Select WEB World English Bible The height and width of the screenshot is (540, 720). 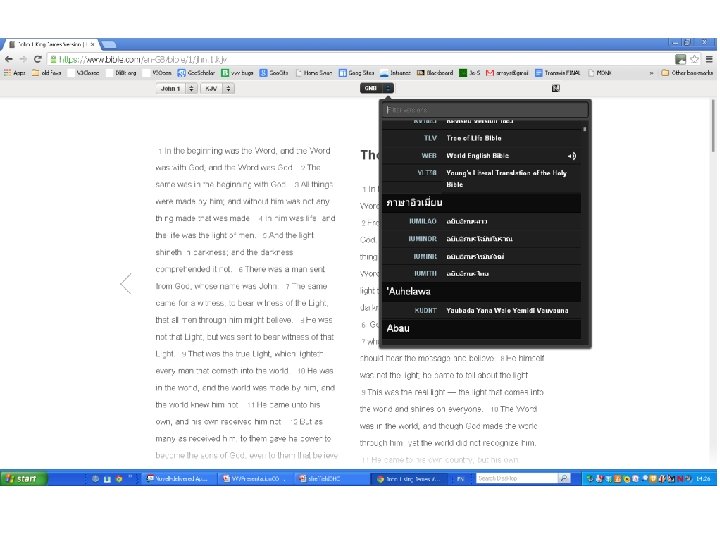[481, 156]
